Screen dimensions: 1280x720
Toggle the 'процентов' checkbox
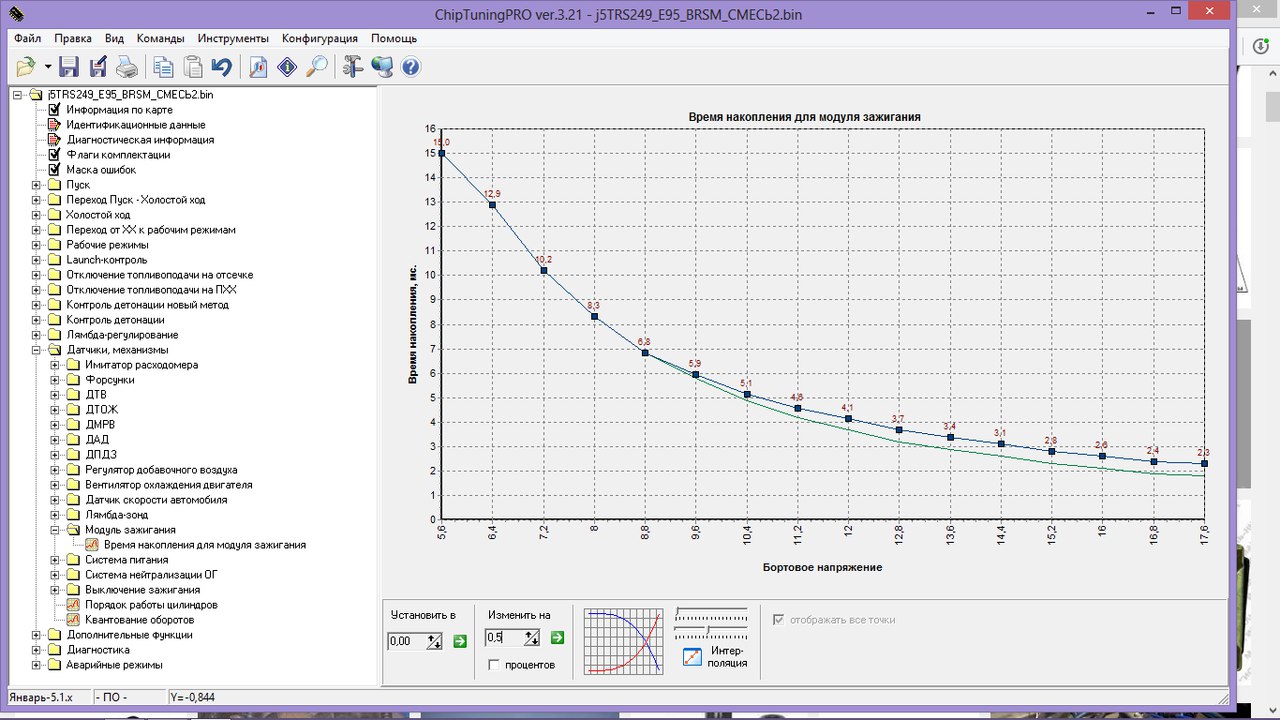pyautogui.click(x=494, y=664)
